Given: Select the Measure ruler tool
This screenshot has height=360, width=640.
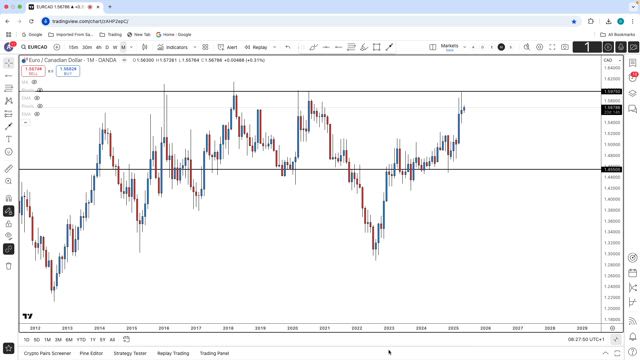Looking at the screenshot, I should pos(9,168).
